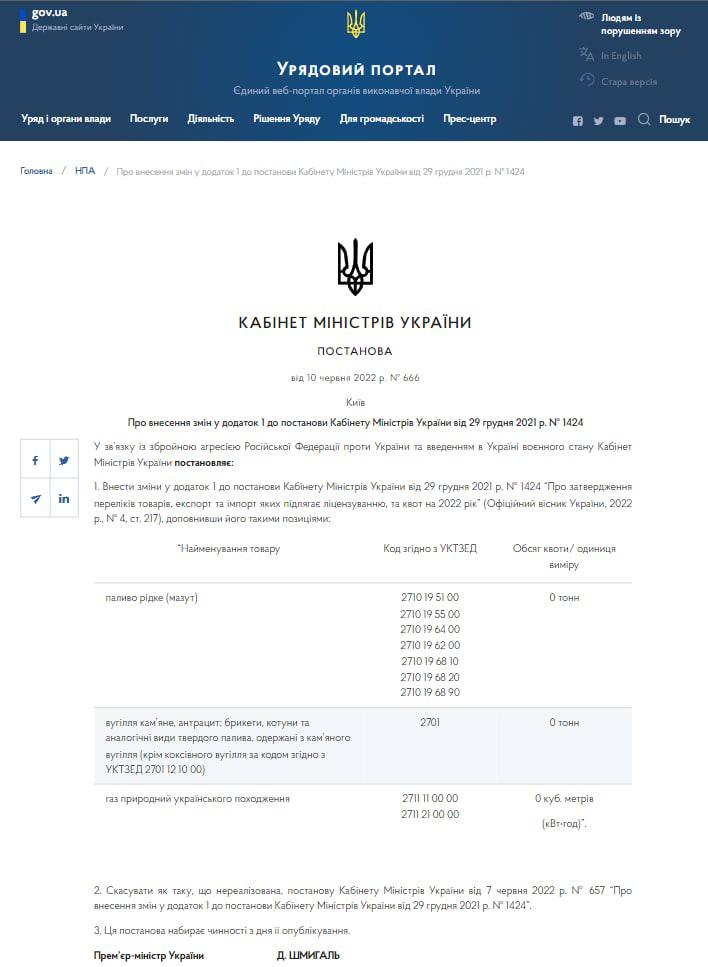
Task: Click the Facebook icon in the header
Action: (577, 121)
